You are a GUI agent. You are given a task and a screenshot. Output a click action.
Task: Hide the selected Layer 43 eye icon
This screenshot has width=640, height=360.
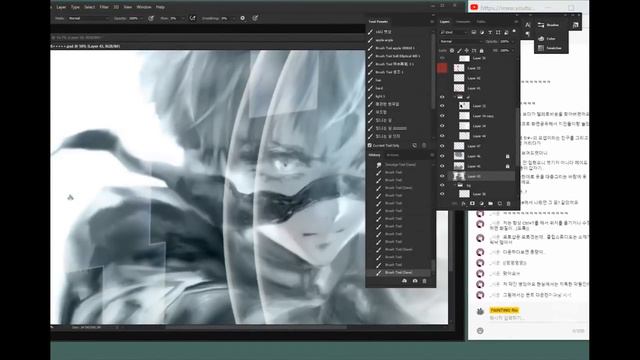tap(442, 176)
